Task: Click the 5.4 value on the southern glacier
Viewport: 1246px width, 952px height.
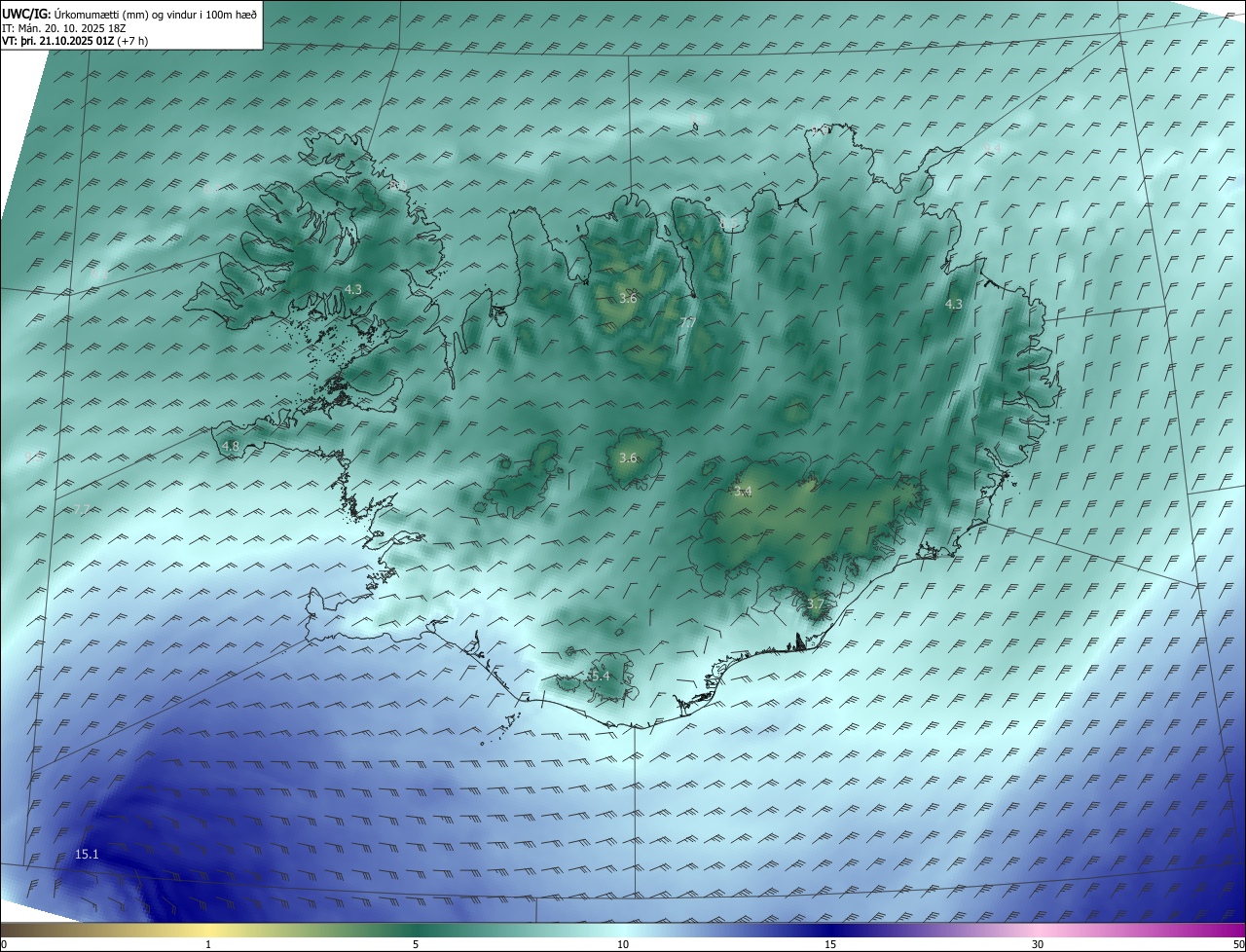Action: click(600, 676)
